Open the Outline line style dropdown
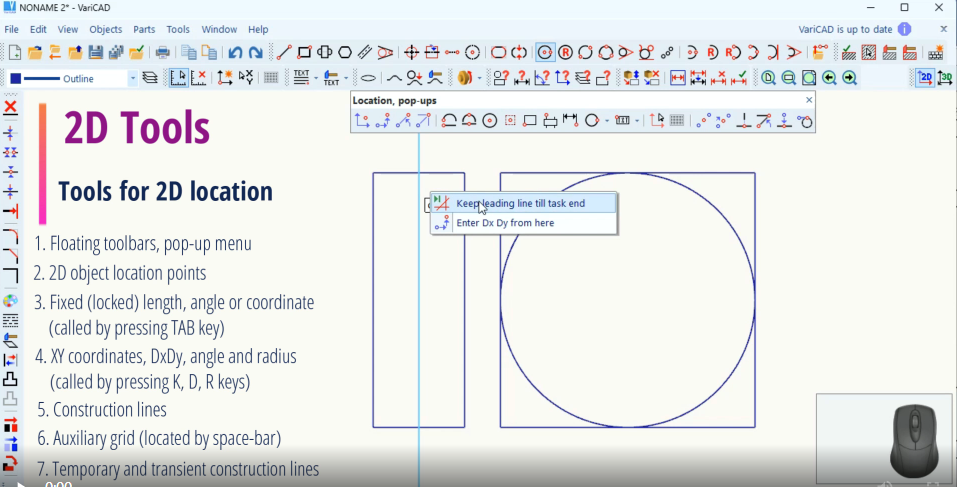Screen dimensions: 957x487 (x=132, y=78)
